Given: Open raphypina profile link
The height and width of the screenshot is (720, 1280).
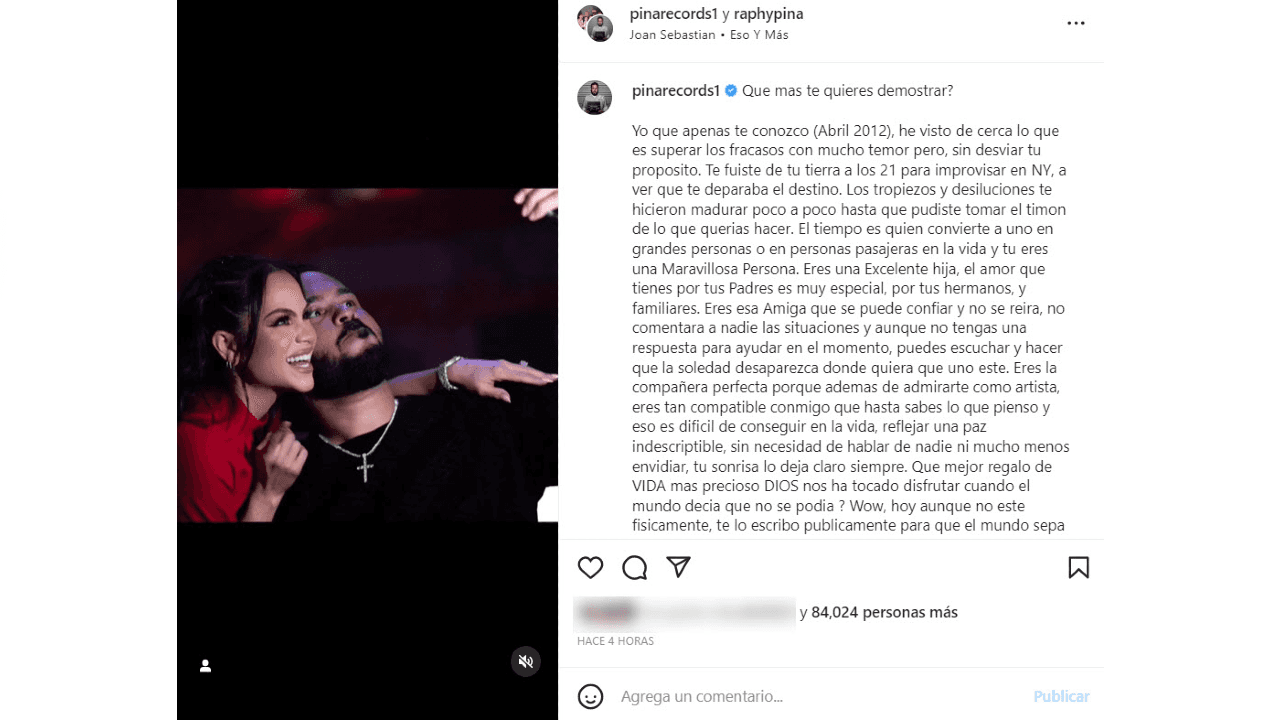Looking at the screenshot, I should click(768, 14).
